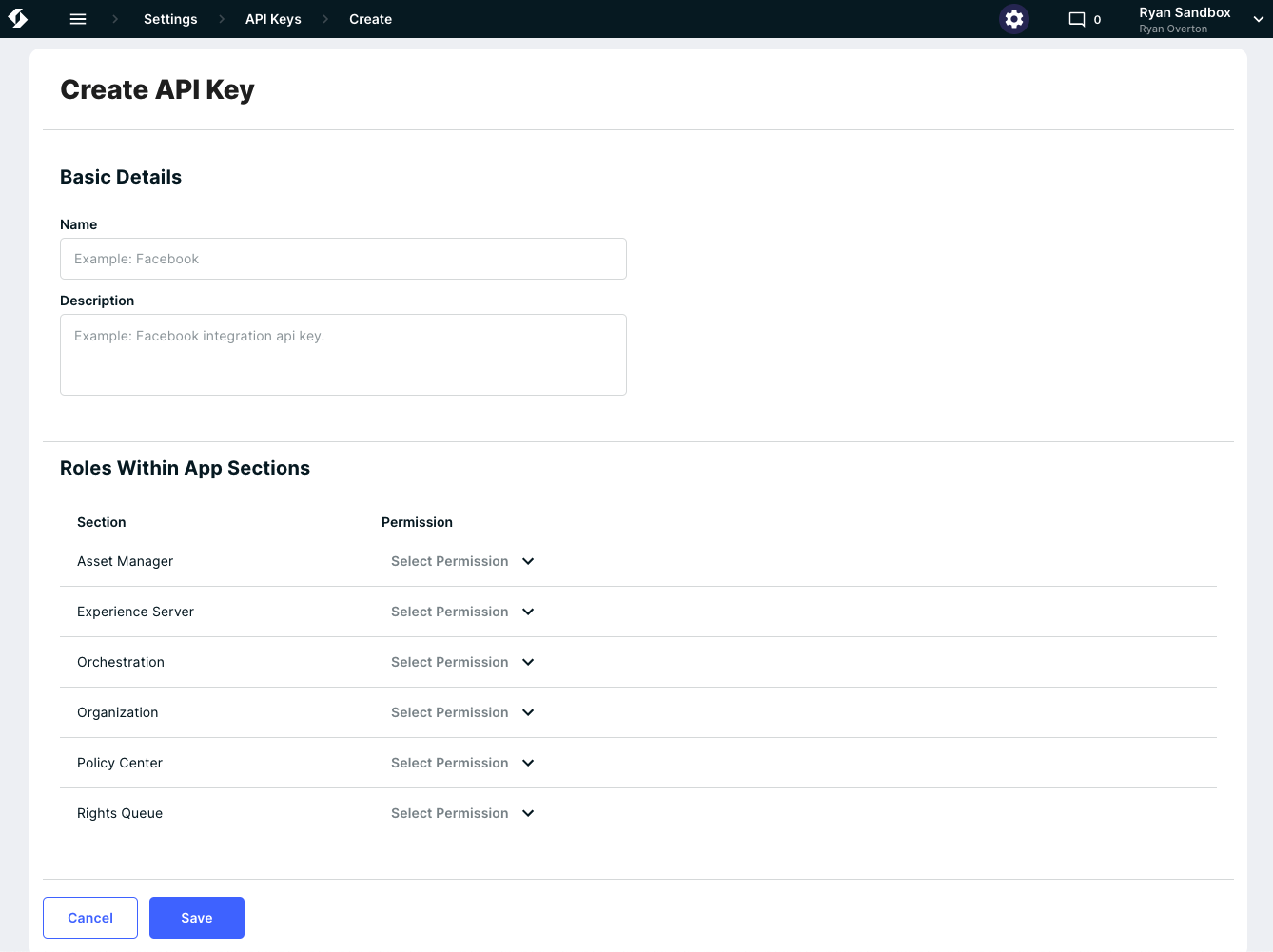Viewport: 1273px width, 952px height.
Task: Focus the Description text area
Action: click(x=343, y=355)
